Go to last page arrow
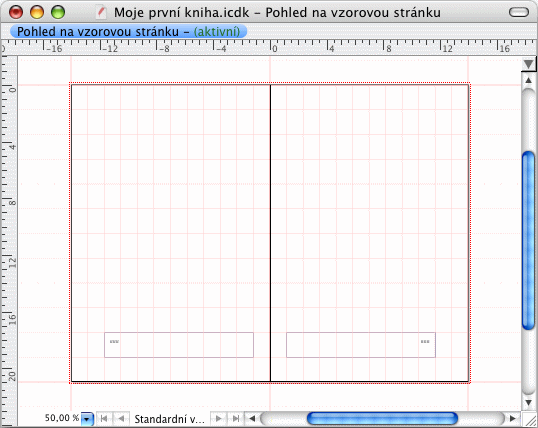This screenshot has height=428, width=538. (x=236, y=419)
